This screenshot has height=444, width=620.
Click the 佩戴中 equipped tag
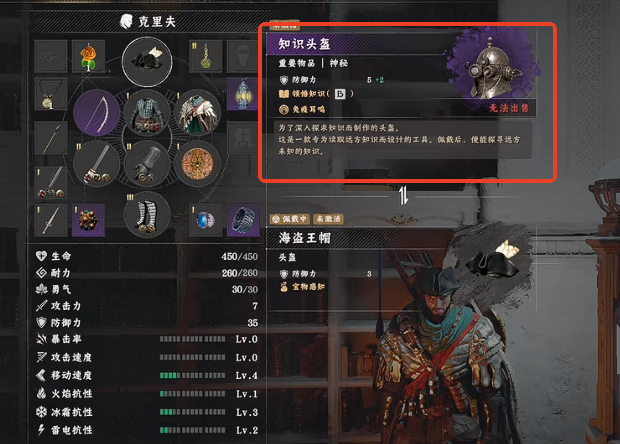tap(290, 219)
